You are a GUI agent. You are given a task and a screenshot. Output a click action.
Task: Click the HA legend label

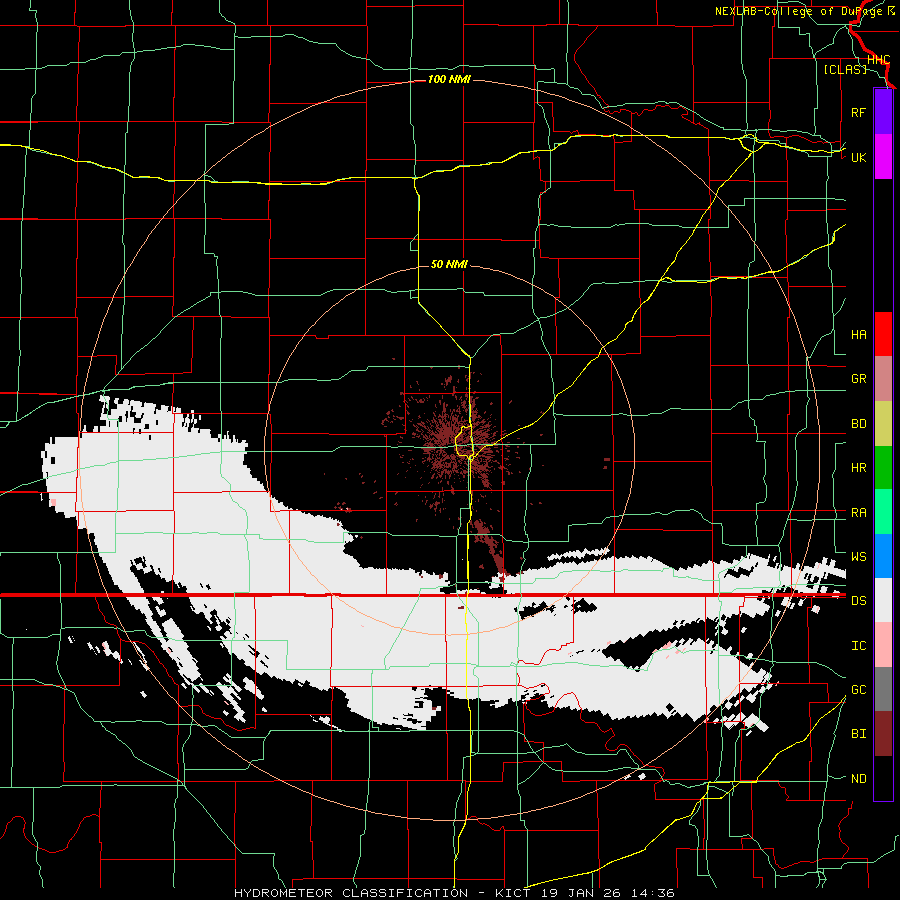[x=858, y=335]
